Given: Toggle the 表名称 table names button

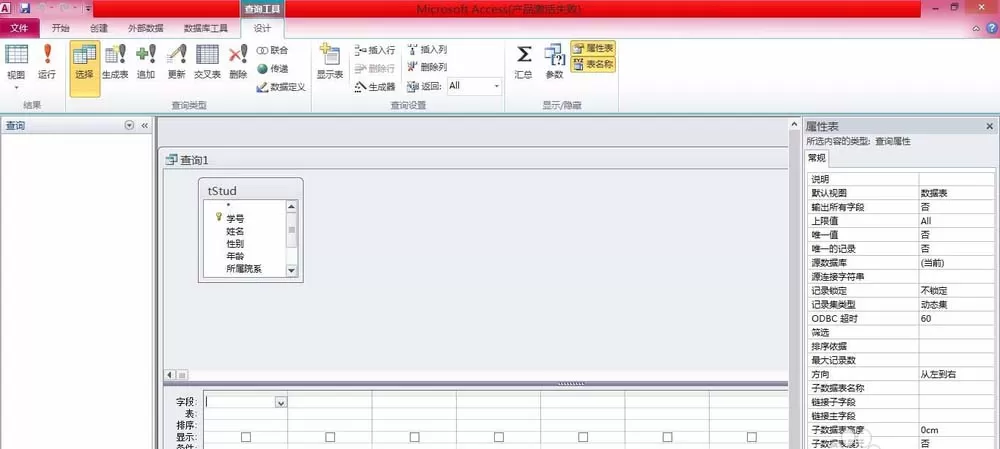Looking at the screenshot, I should pyautogui.click(x=593, y=64).
